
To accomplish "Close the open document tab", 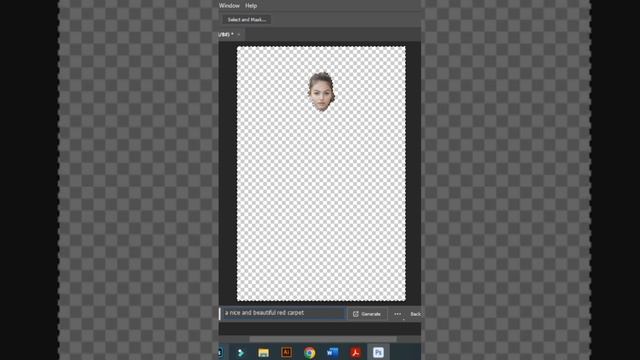I will point(239,35).
